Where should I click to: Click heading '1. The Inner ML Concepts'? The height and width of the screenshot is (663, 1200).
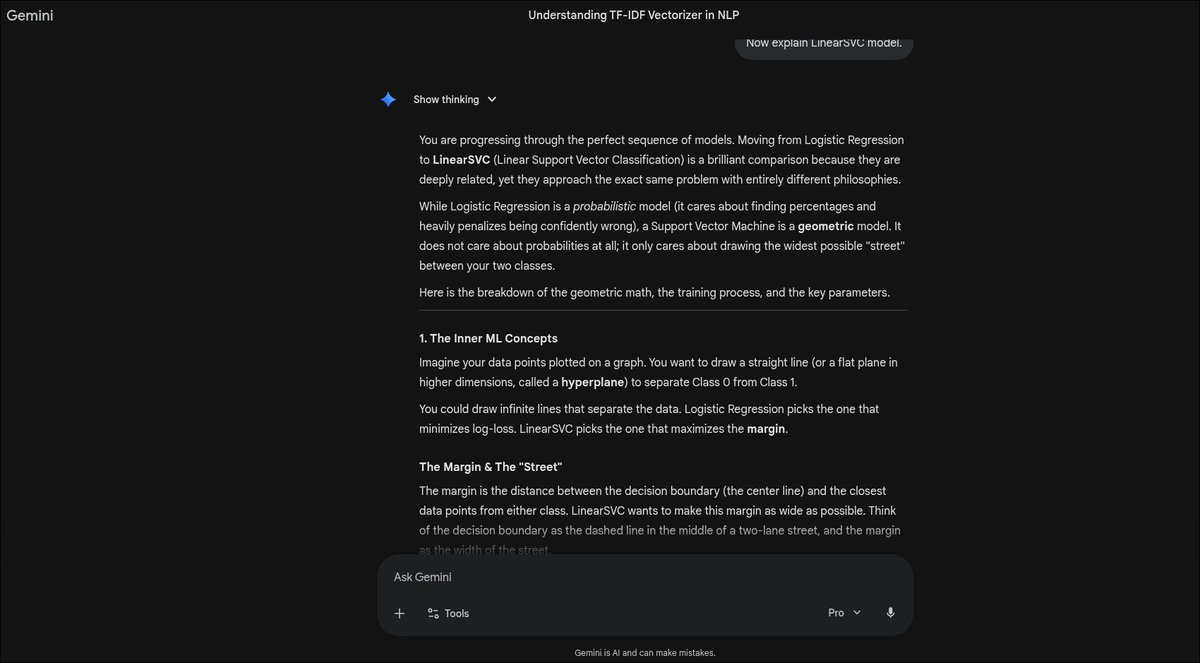point(488,338)
